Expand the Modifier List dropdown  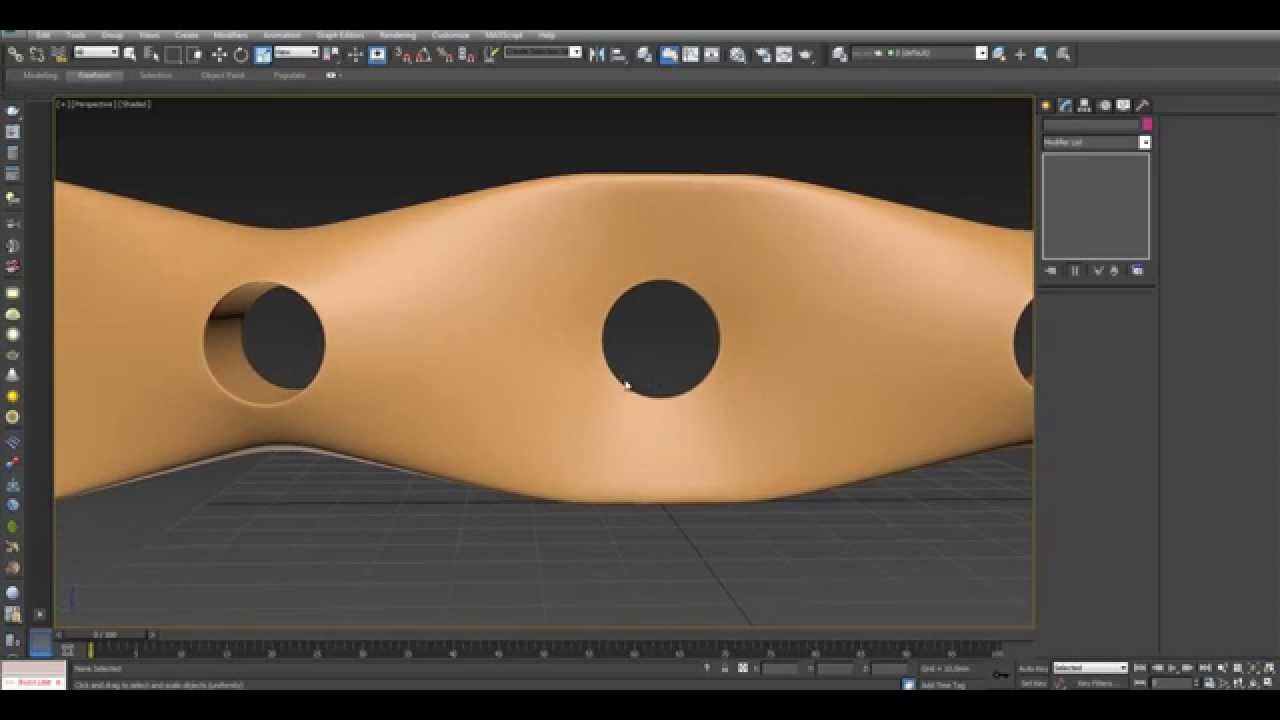pos(1097,143)
